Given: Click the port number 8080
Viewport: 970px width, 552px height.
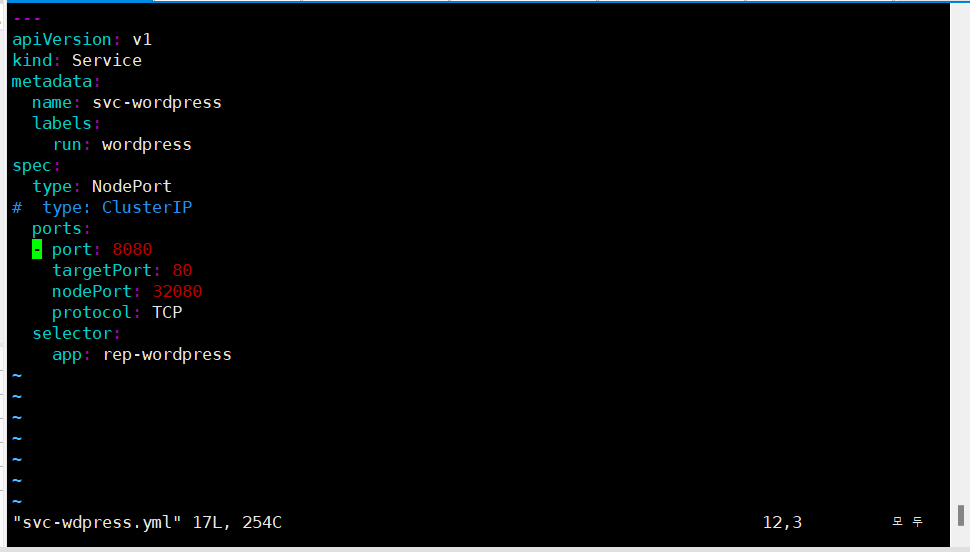Looking at the screenshot, I should tap(132, 249).
